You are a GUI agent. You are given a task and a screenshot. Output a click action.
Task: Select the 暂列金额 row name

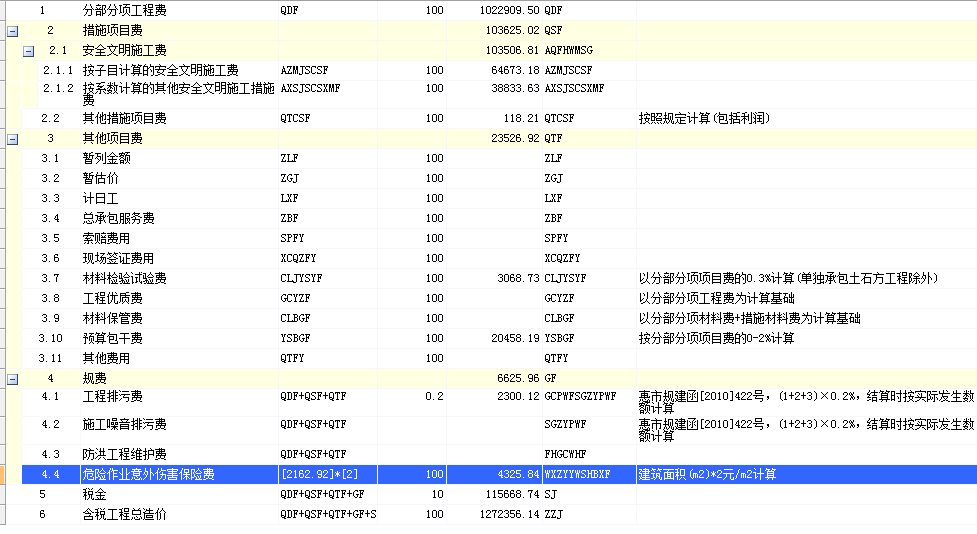(107, 158)
